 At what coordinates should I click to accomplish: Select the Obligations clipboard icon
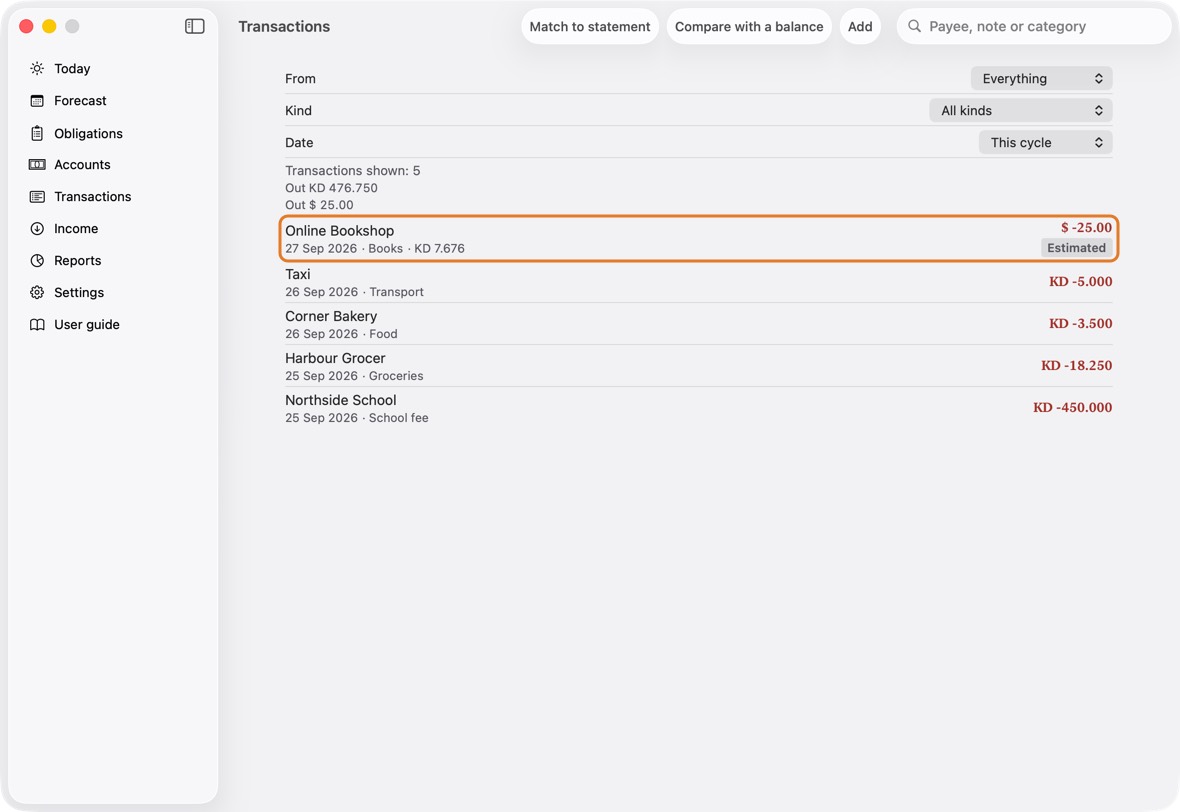[x=37, y=133]
